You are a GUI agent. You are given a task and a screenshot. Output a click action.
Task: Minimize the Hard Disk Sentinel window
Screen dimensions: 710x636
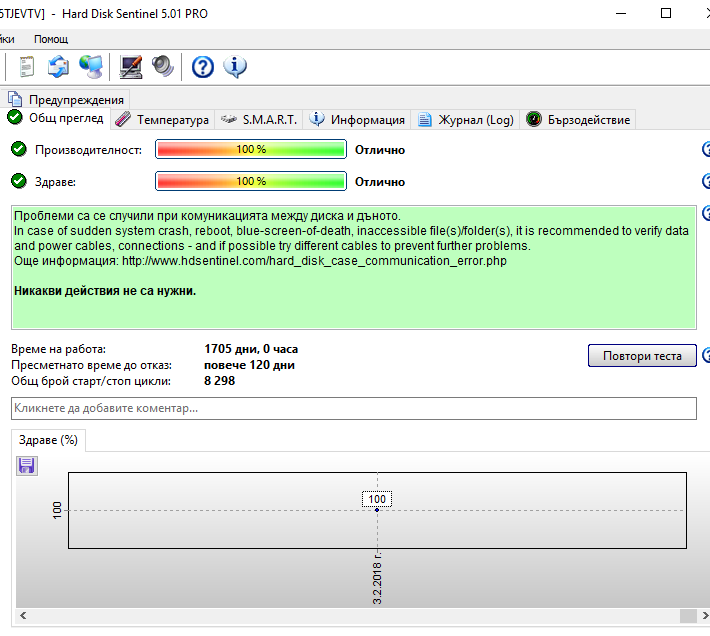pyautogui.click(x=621, y=14)
